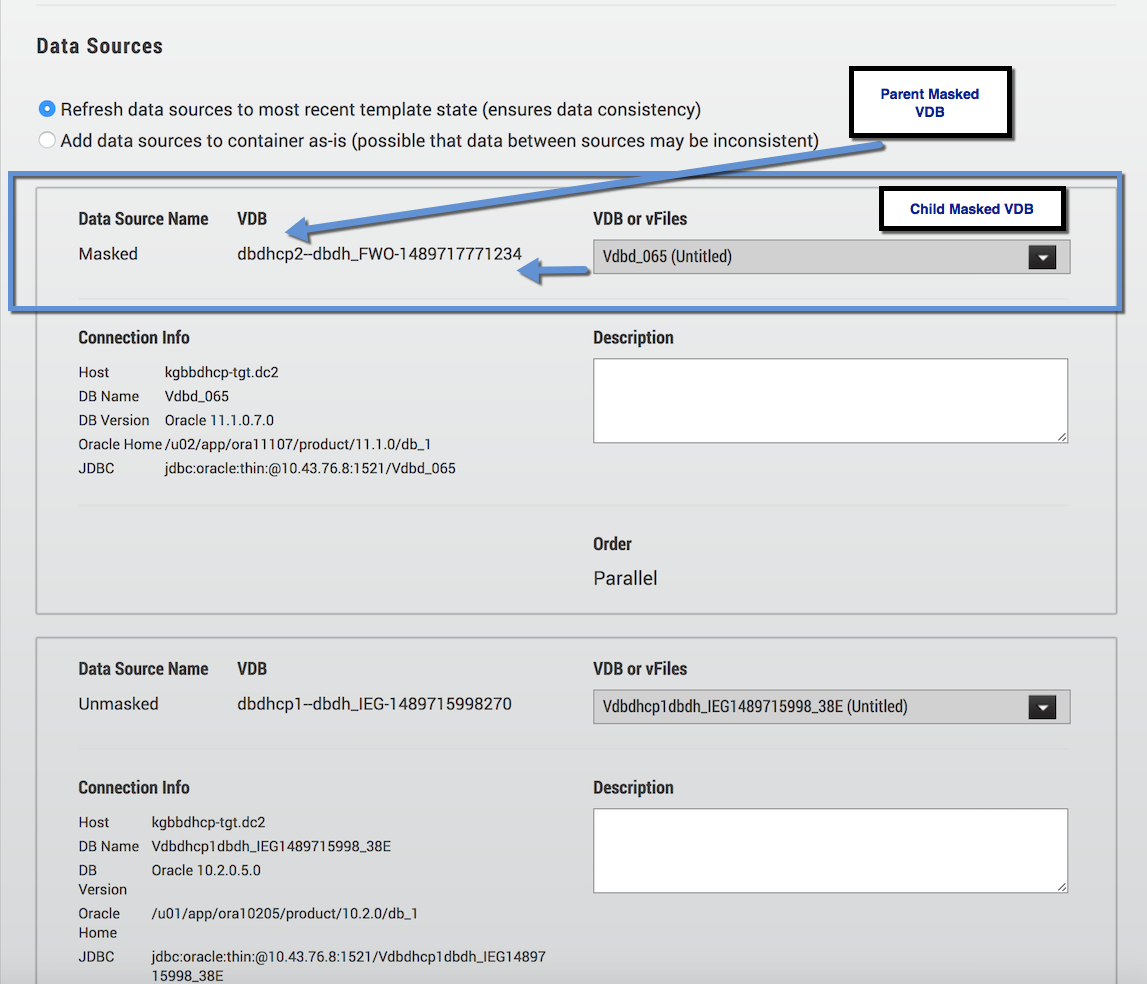
Task: Open the Vdbd_065 (Untitled) dropdown
Action: point(810,257)
